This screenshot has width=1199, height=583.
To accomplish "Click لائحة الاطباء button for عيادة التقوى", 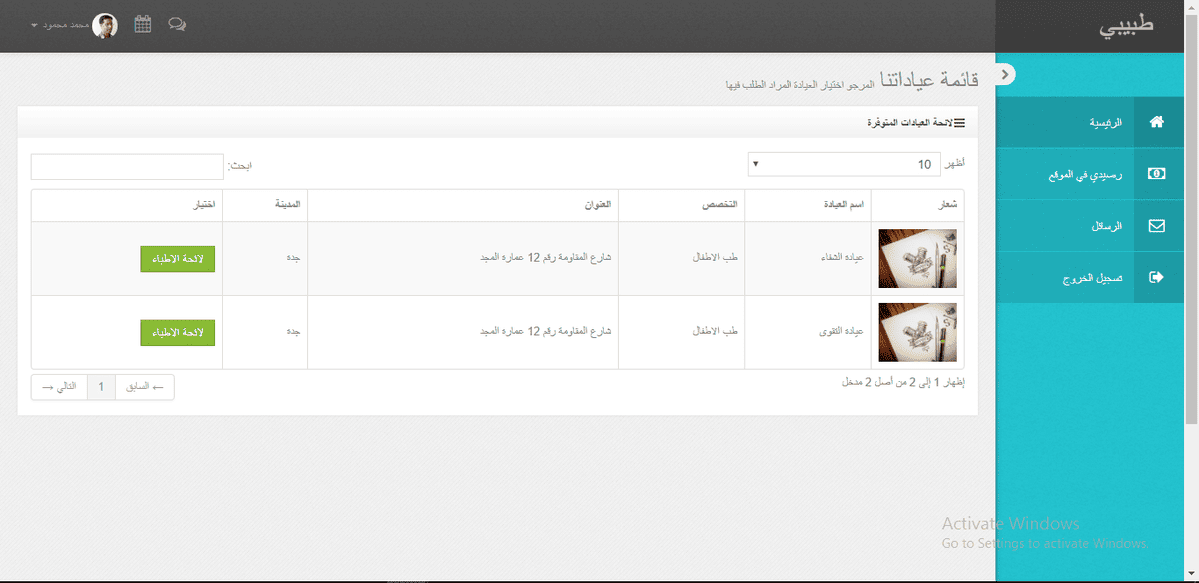I will tap(177, 333).
